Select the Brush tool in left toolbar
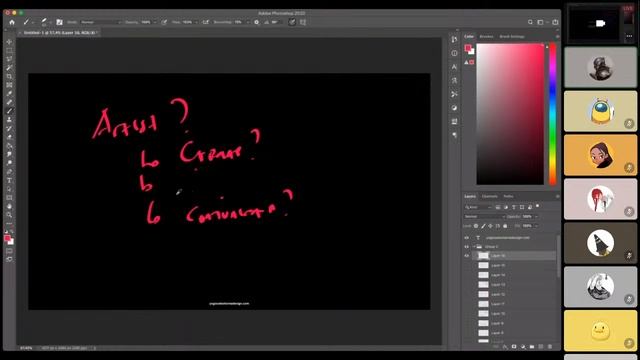 click(9, 111)
